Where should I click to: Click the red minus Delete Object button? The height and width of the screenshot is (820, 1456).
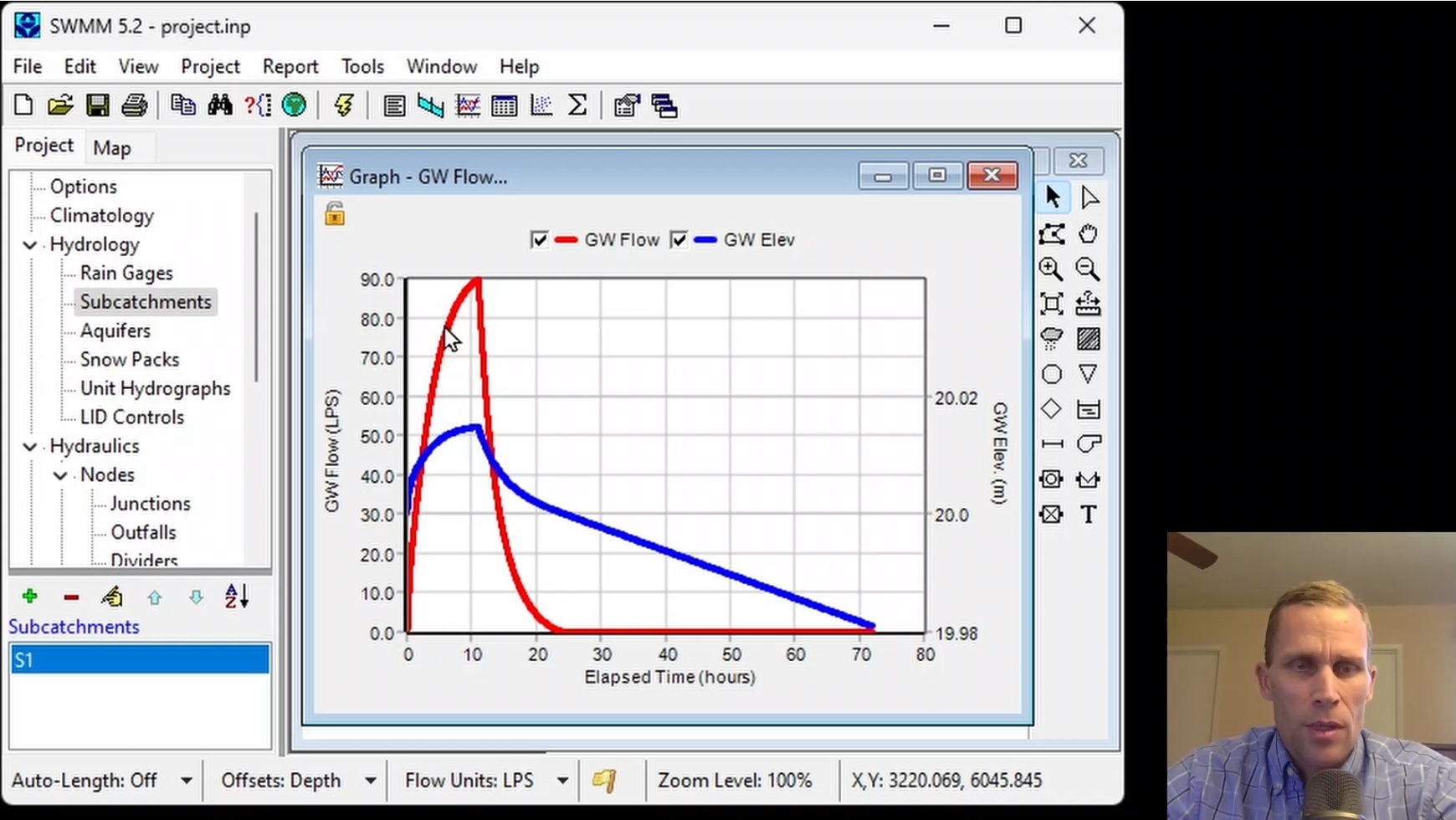(x=71, y=597)
